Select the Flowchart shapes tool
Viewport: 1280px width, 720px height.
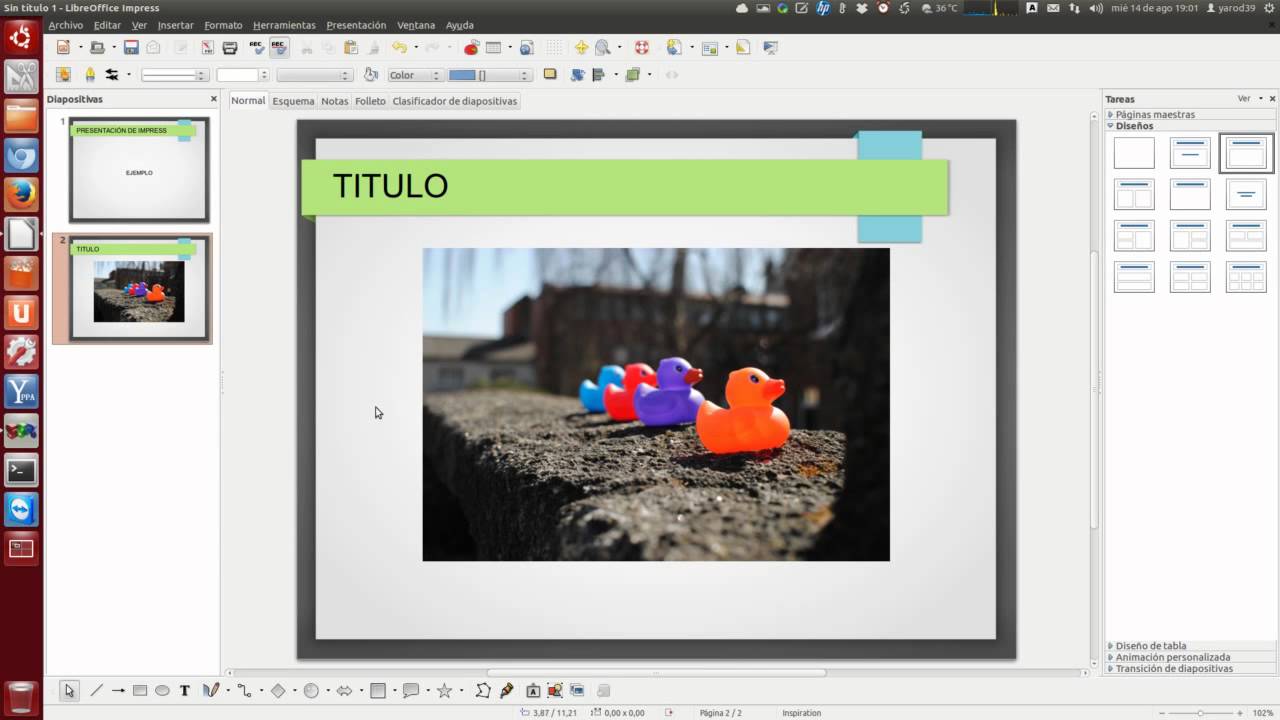coord(377,690)
